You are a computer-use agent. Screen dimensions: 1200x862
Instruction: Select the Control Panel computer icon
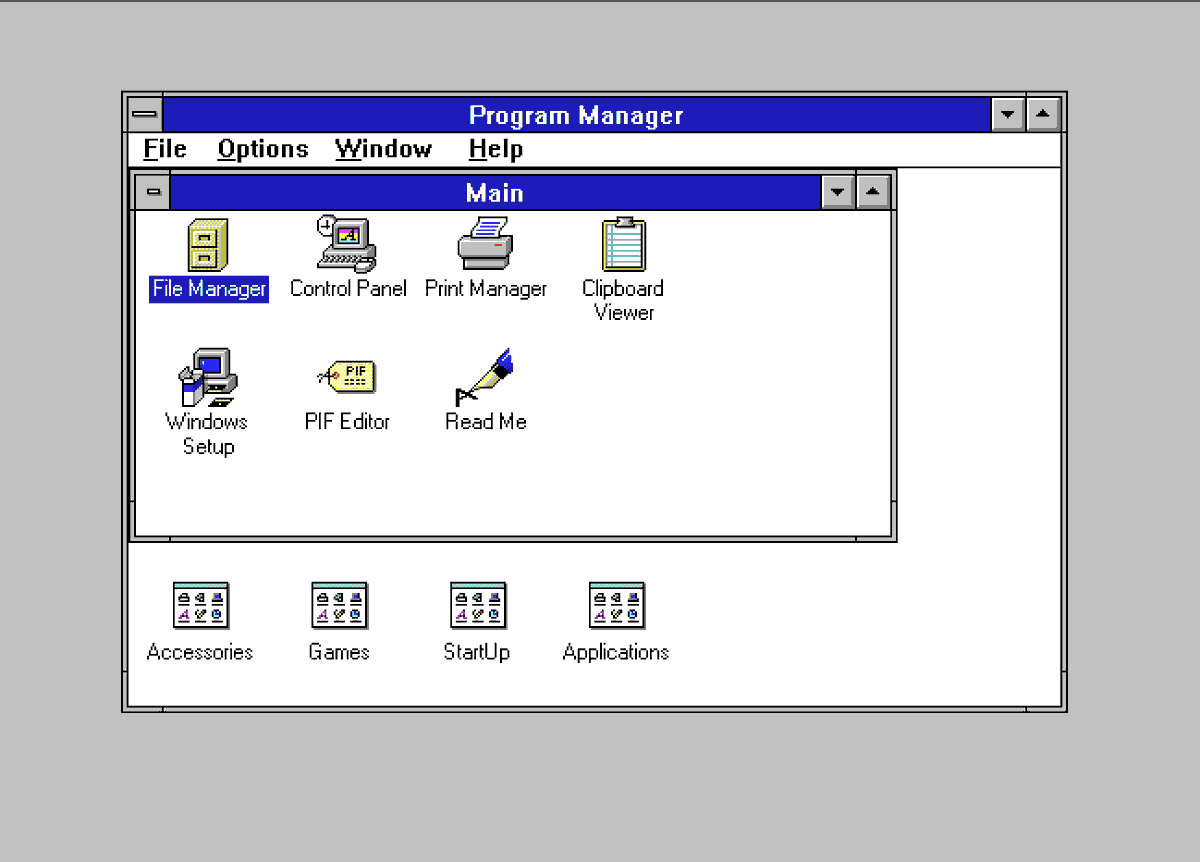(346, 244)
